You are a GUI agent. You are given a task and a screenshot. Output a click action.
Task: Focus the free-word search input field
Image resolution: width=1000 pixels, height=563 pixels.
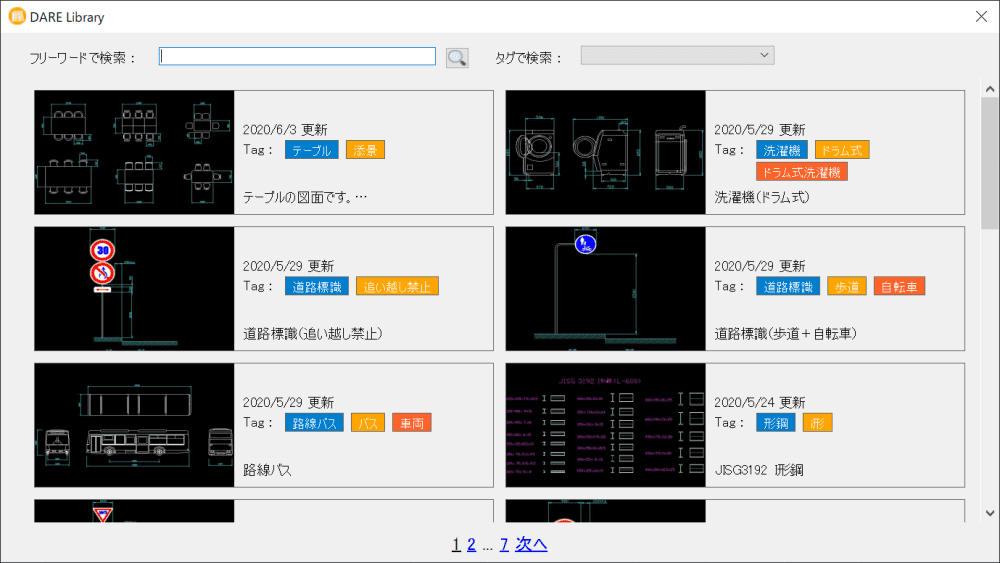pos(297,56)
